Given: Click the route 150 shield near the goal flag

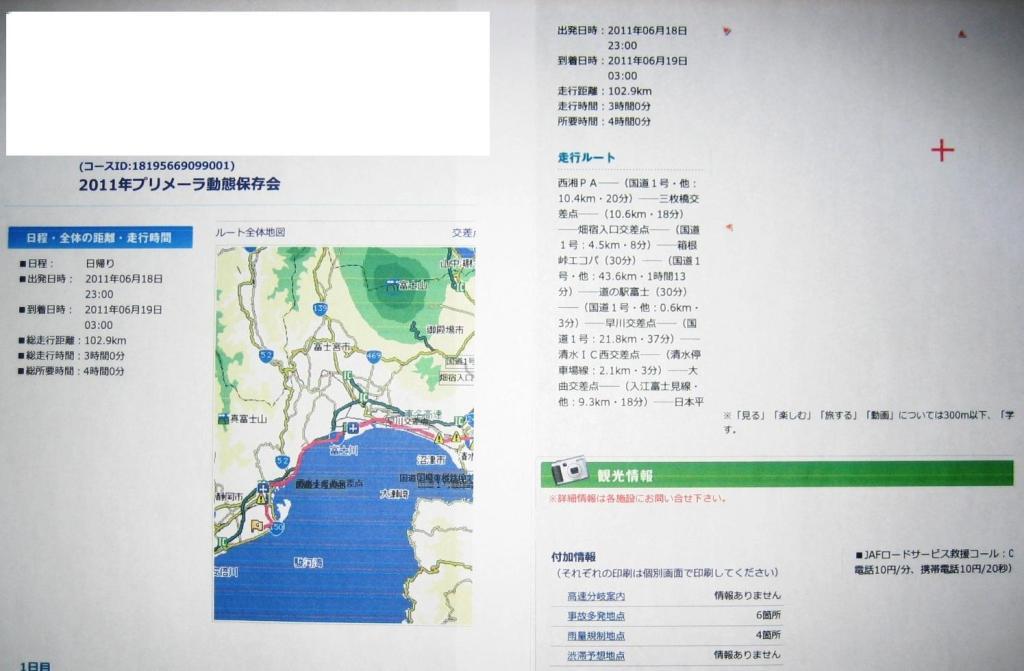Looking at the screenshot, I should (278, 527).
